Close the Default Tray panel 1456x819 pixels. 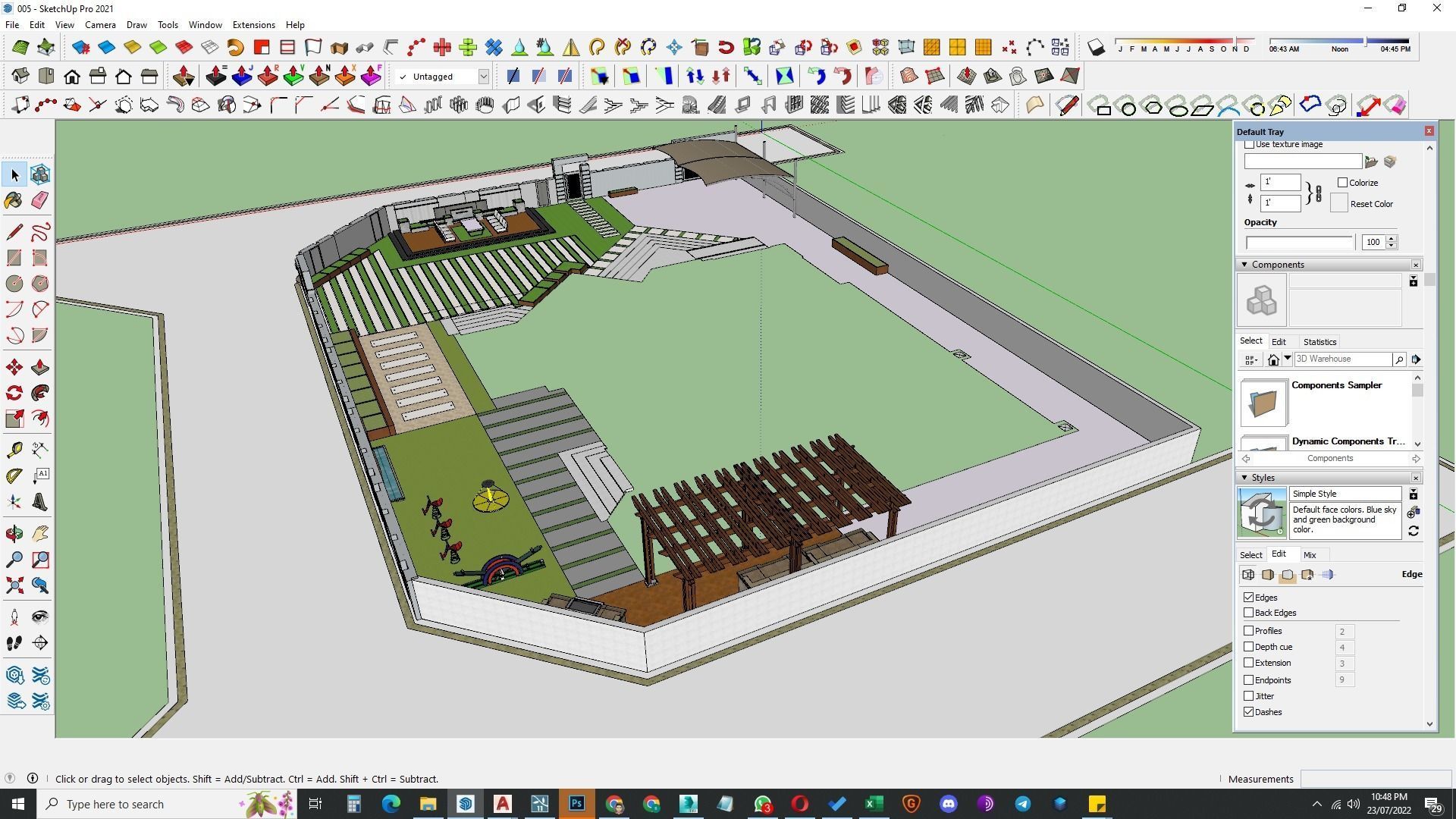pyautogui.click(x=1429, y=131)
